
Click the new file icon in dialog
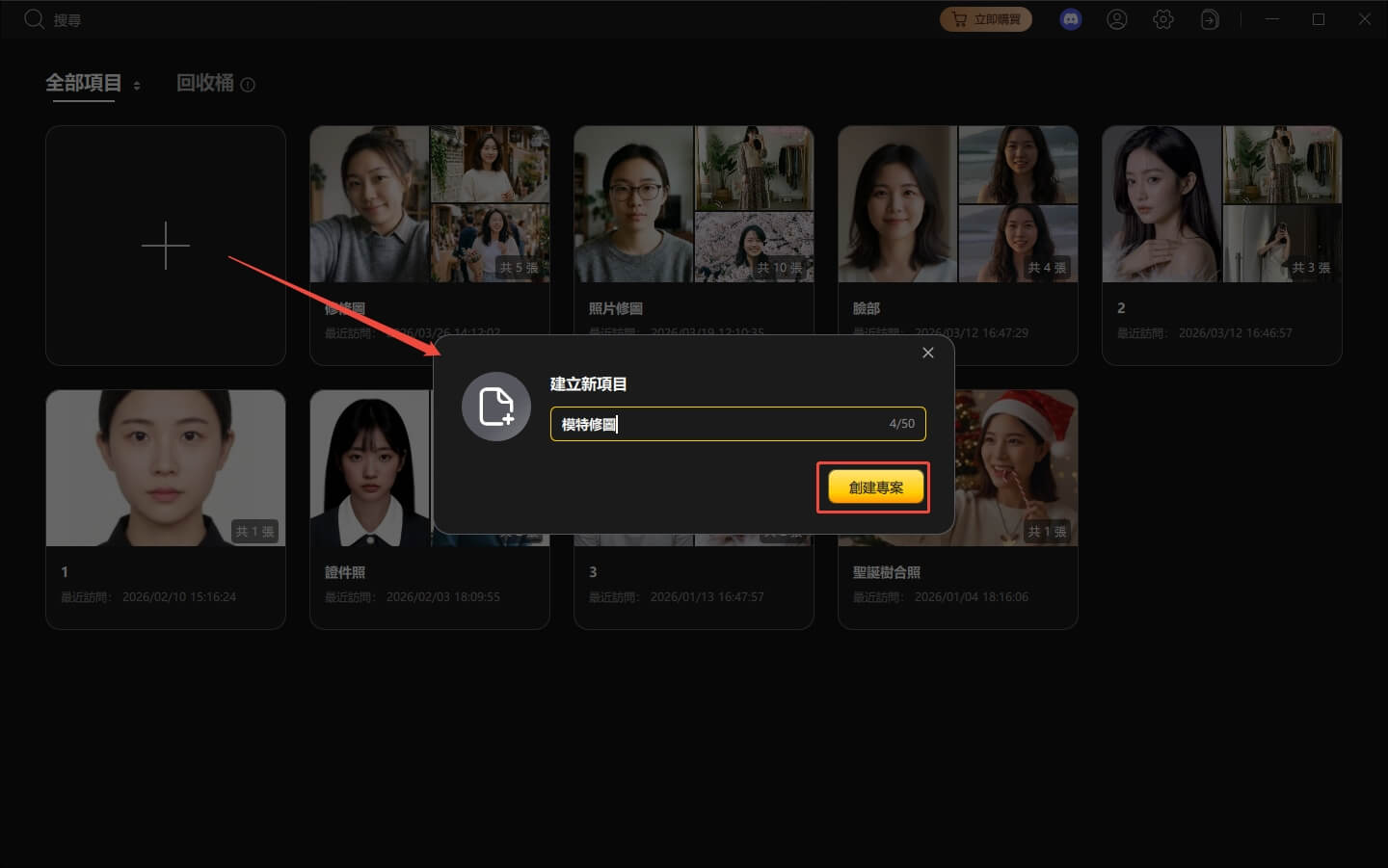[496, 407]
